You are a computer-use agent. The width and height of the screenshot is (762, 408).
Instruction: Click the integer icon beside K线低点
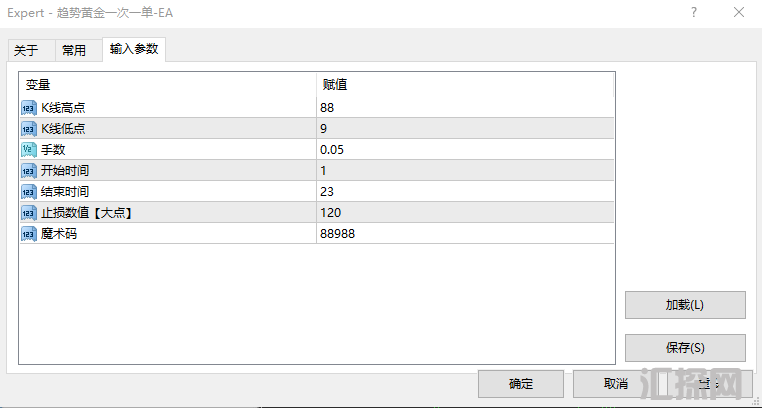[x=29, y=129]
